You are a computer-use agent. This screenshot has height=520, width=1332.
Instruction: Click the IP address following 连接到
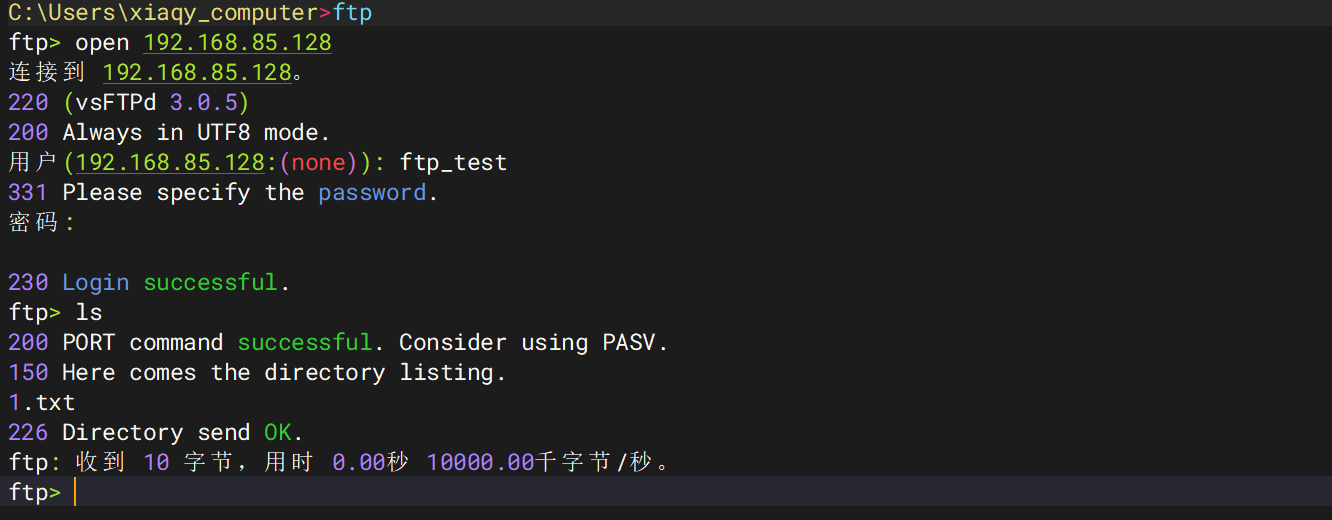(x=197, y=73)
